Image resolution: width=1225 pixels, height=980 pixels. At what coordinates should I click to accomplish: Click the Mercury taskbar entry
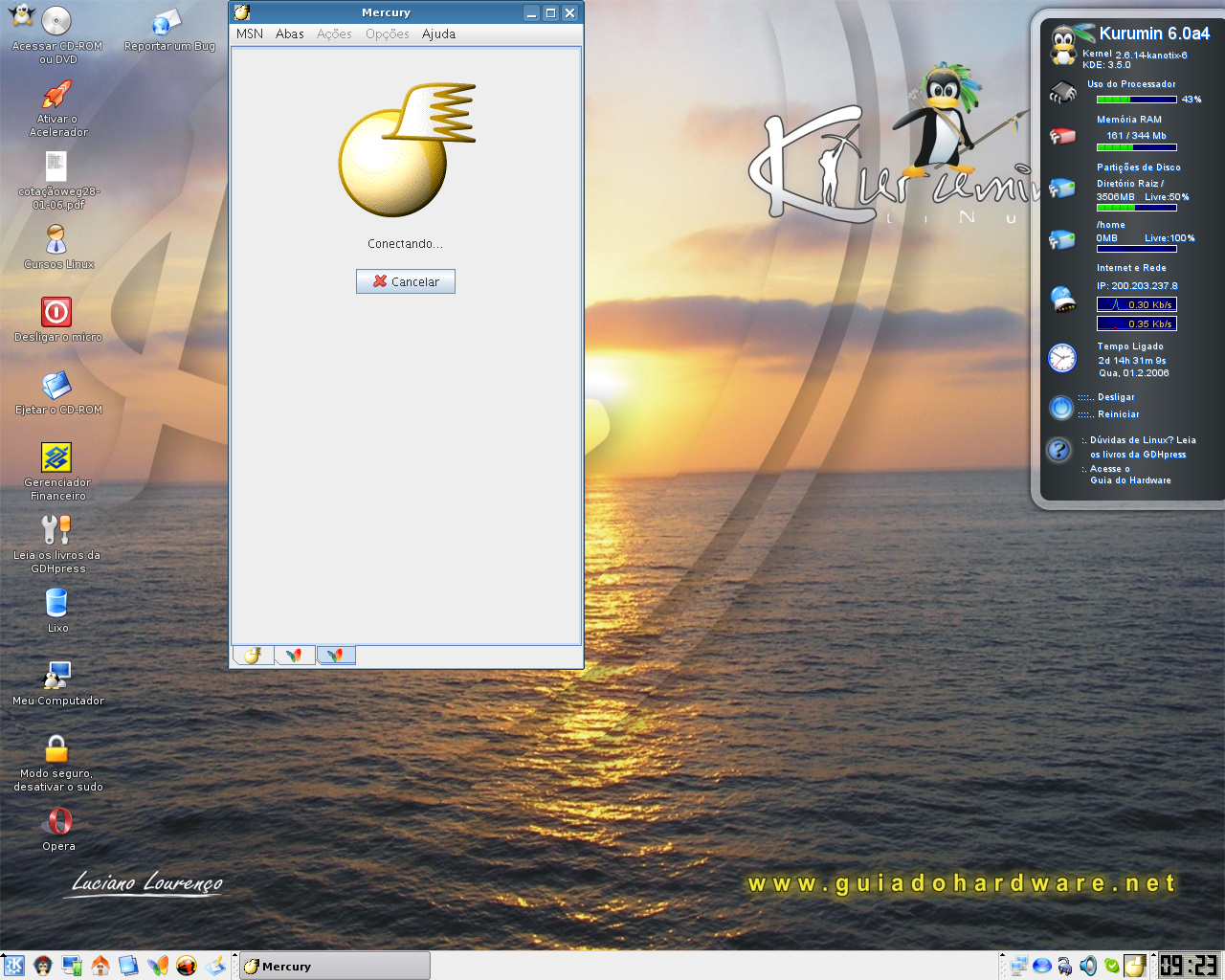(x=334, y=966)
